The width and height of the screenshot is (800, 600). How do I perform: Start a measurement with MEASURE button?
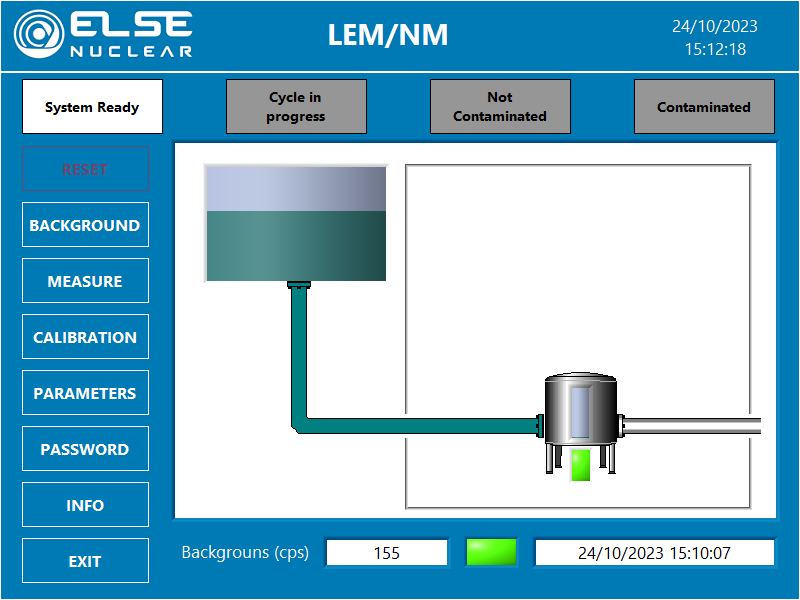point(85,281)
